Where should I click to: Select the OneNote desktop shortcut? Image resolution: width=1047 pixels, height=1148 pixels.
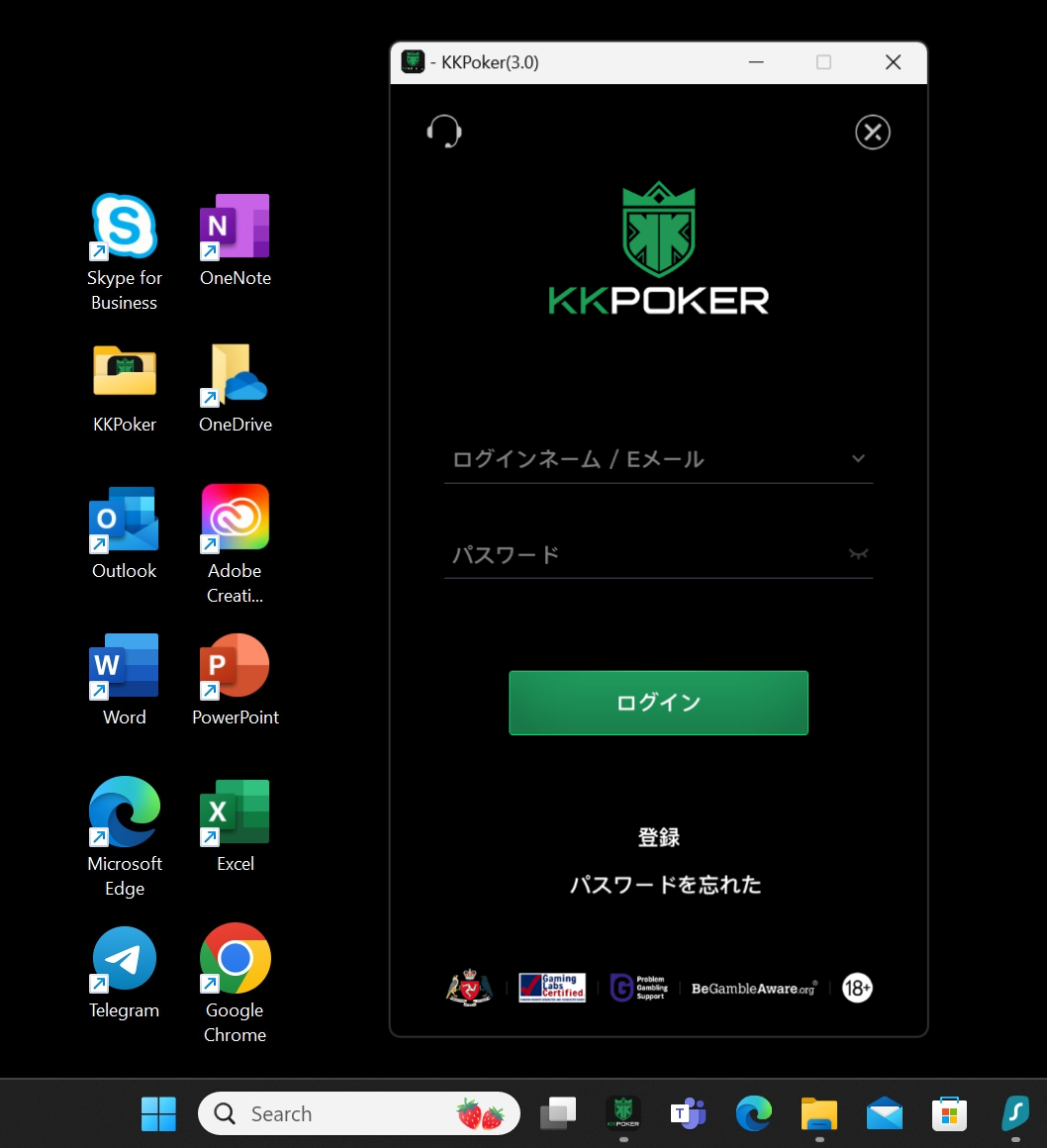[235, 240]
